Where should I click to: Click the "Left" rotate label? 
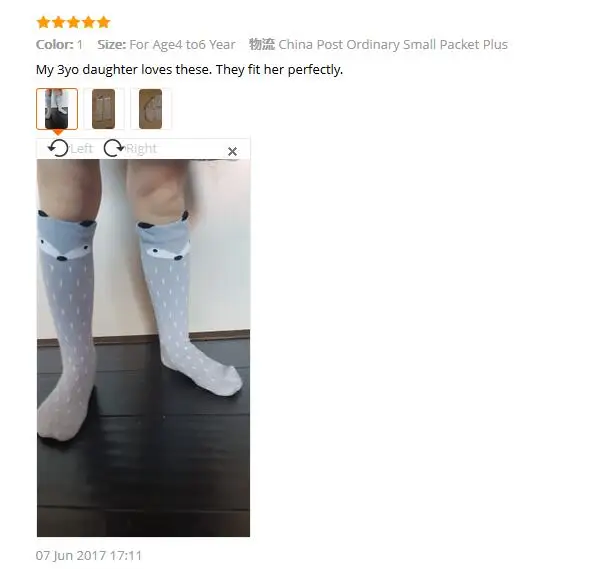(x=81, y=149)
